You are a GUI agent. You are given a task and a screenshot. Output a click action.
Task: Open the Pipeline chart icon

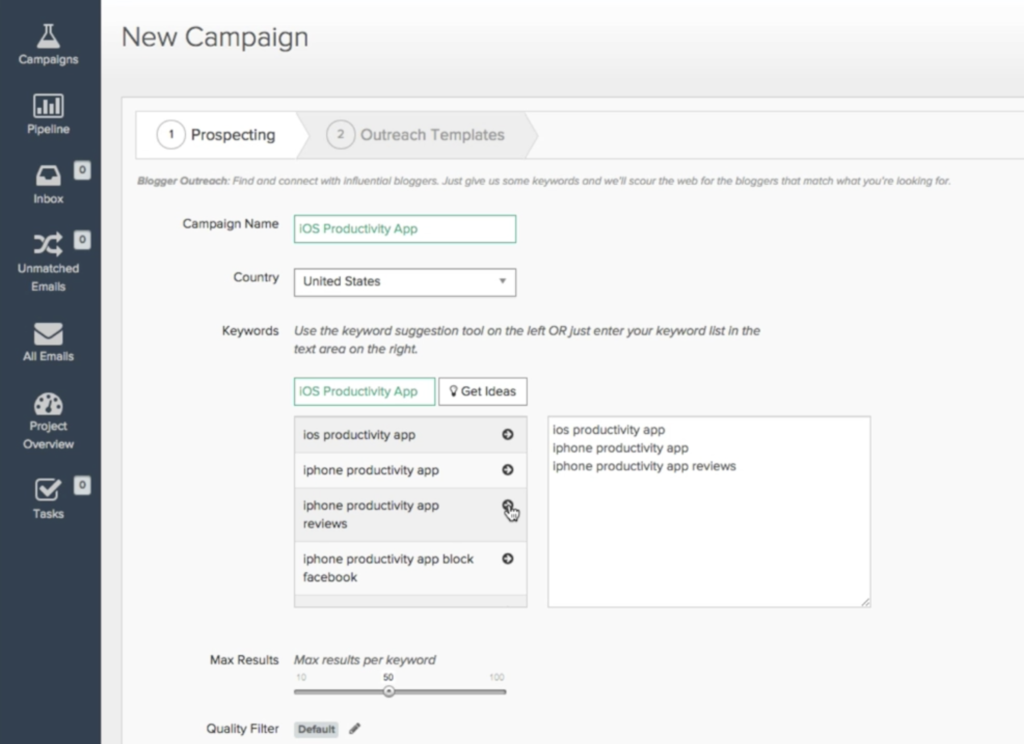point(48,105)
